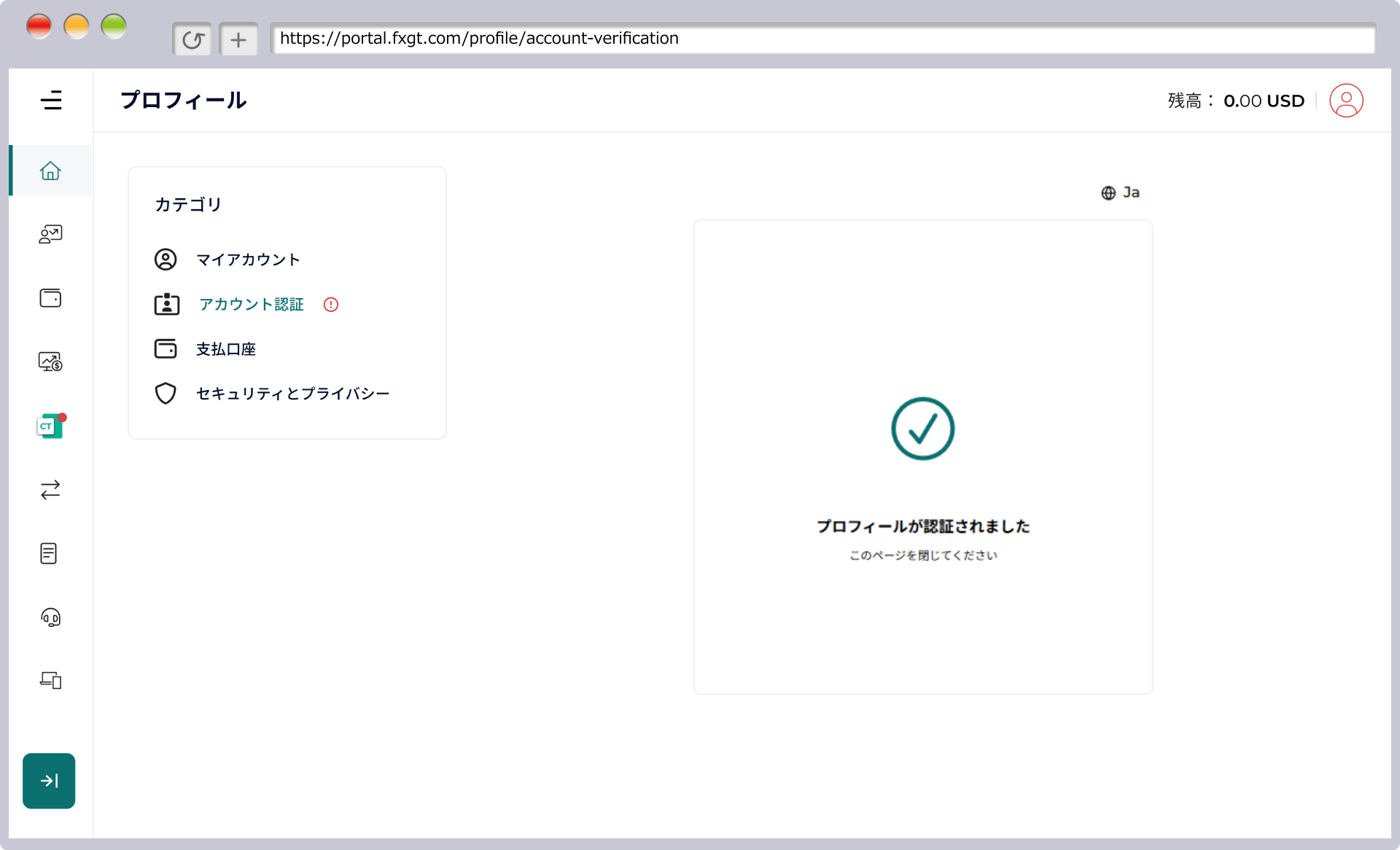Viewport: 1400px width, 850px height.
Task: Click the red profile avatar icon
Action: tap(1346, 100)
